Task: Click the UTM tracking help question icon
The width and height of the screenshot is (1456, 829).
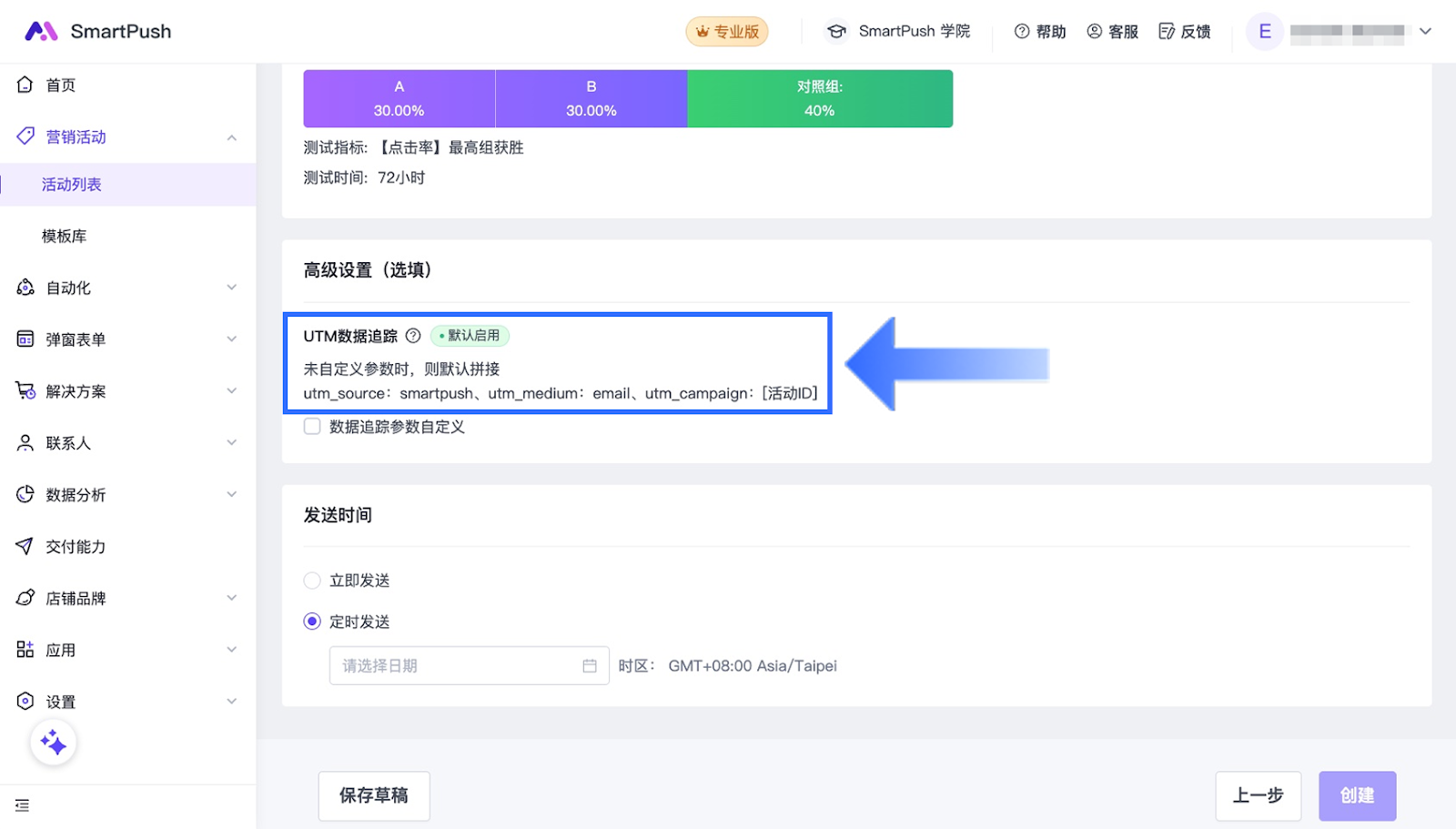Action: click(x=413, y=336)
